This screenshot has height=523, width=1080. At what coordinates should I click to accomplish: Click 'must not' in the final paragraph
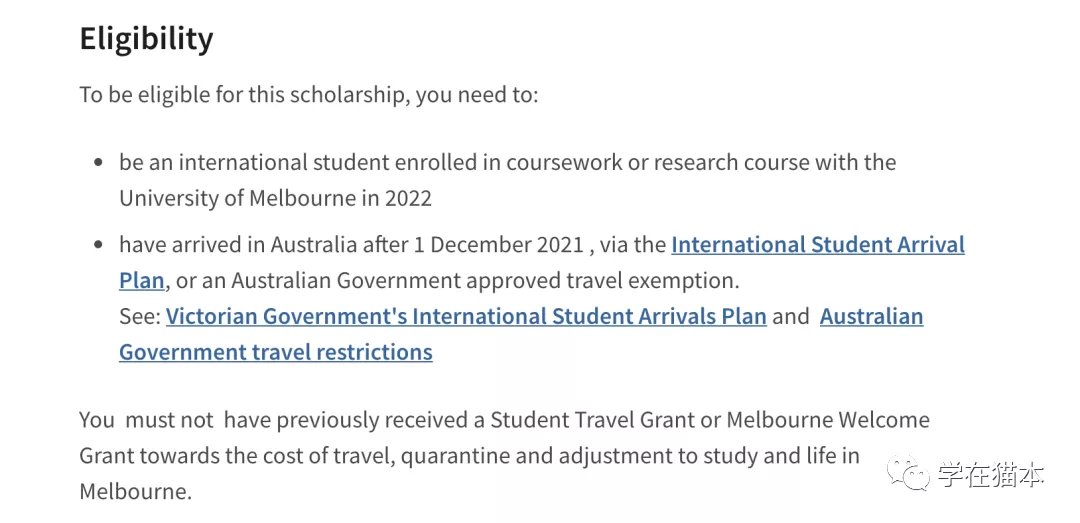point(169,420)
